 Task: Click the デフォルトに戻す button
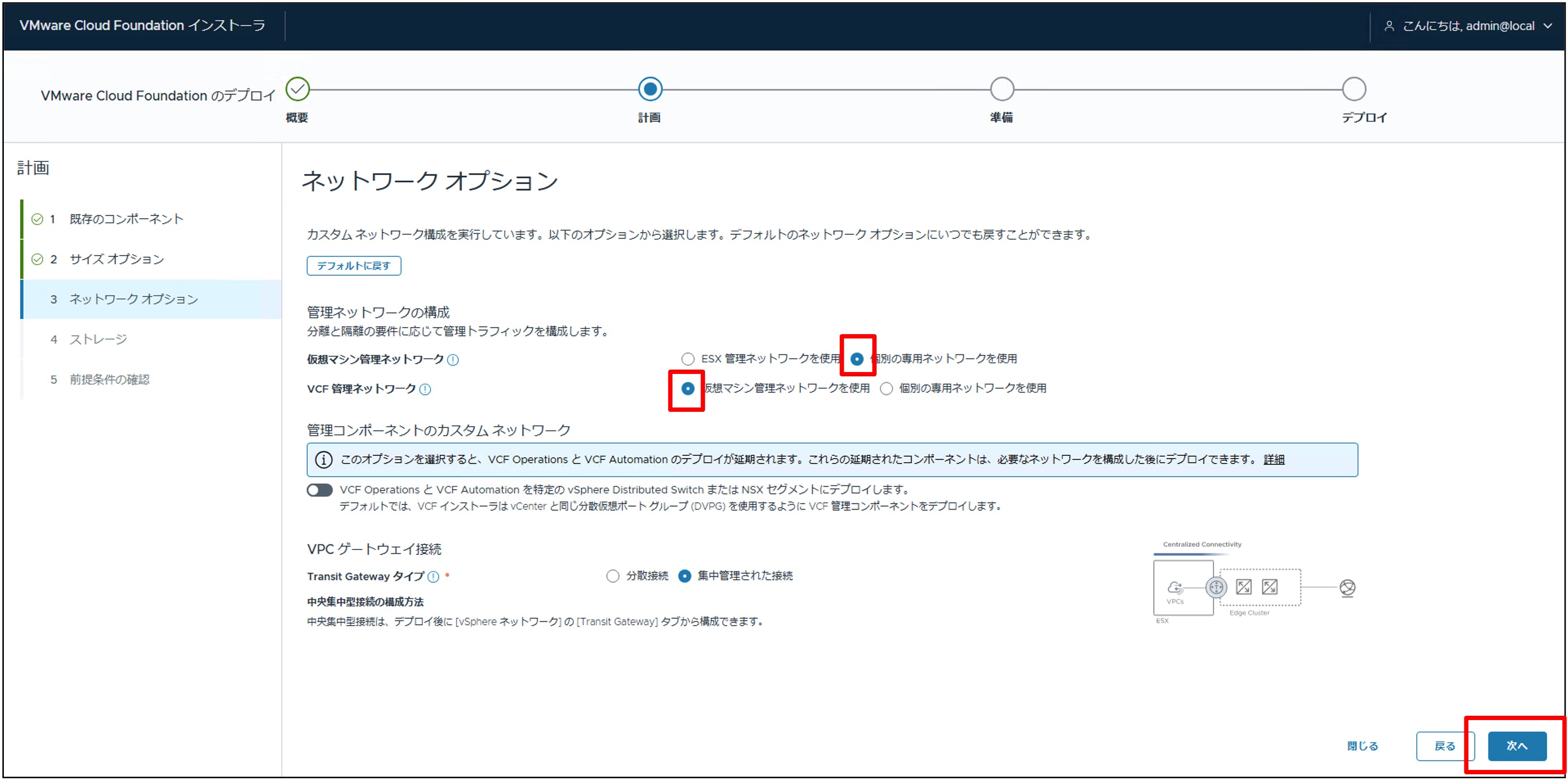pos(354,266)
